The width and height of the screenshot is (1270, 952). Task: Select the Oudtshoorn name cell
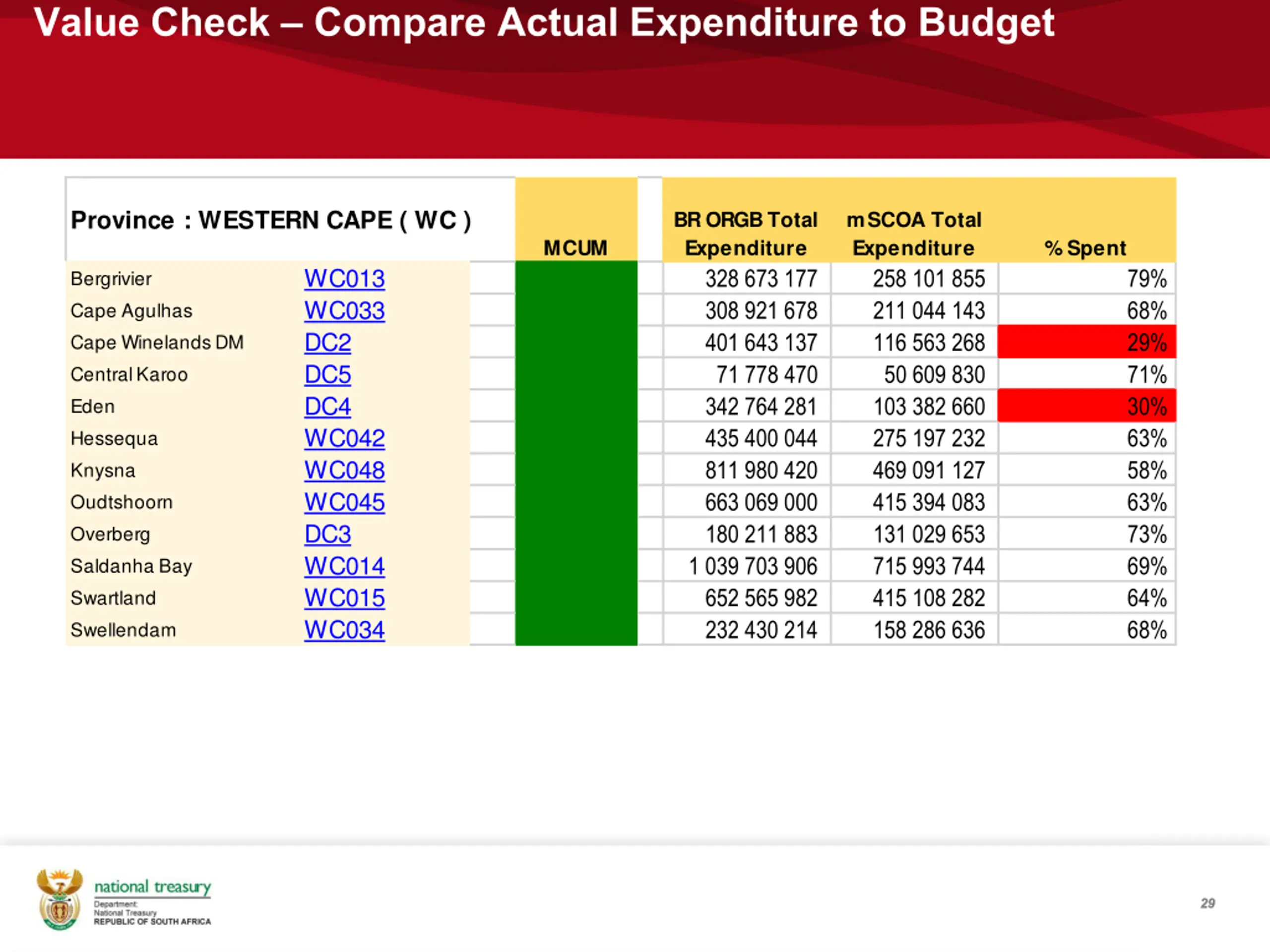click(121, 503)
